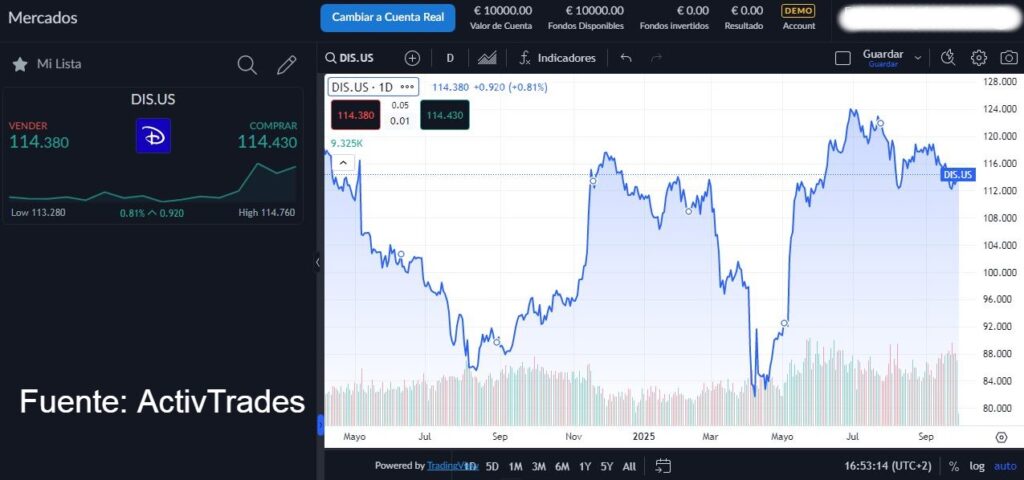The image size is (1024, 480).
Task: Click the add symbol compare plus icon
Action: (x=412, y=58)
